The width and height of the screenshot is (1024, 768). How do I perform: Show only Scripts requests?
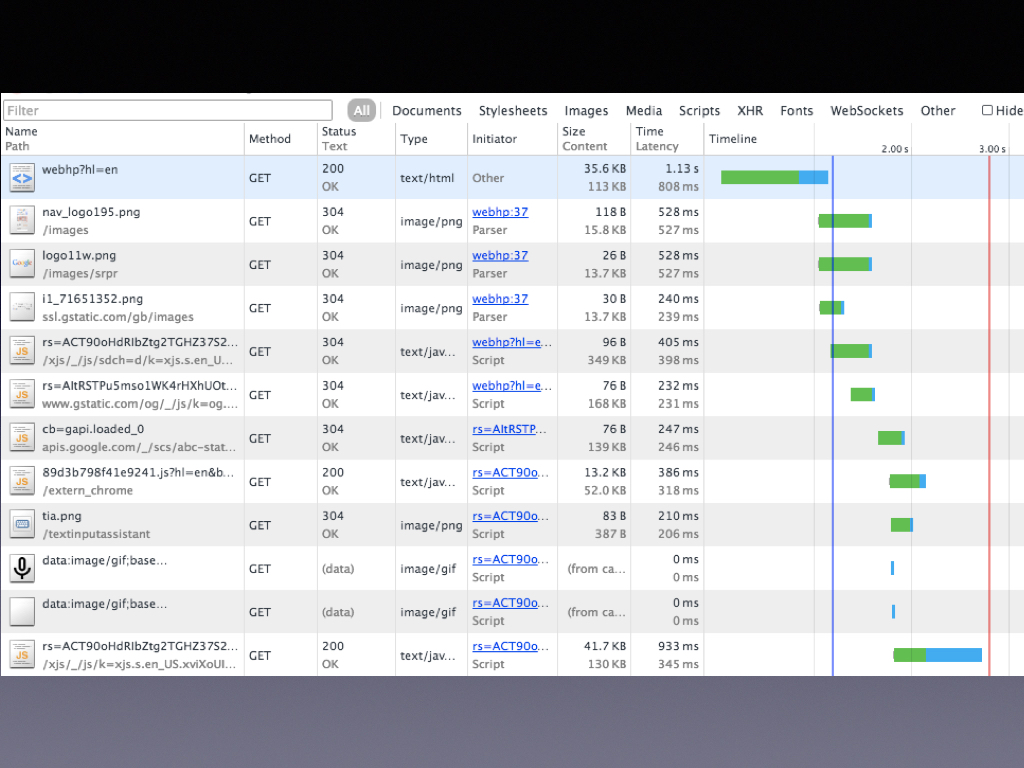coord(699,111)
